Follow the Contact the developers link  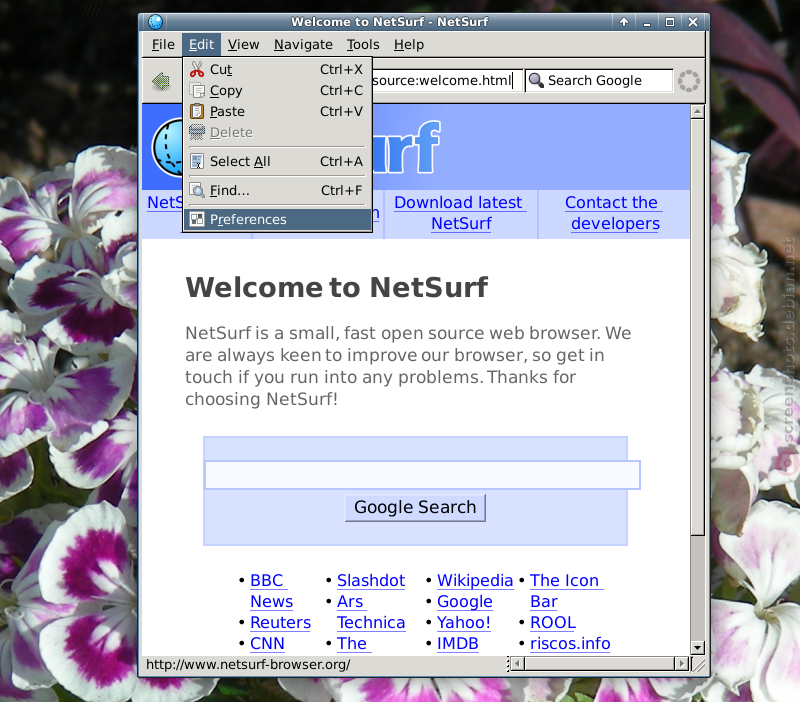pyautogui.click(x=614, y=213)
